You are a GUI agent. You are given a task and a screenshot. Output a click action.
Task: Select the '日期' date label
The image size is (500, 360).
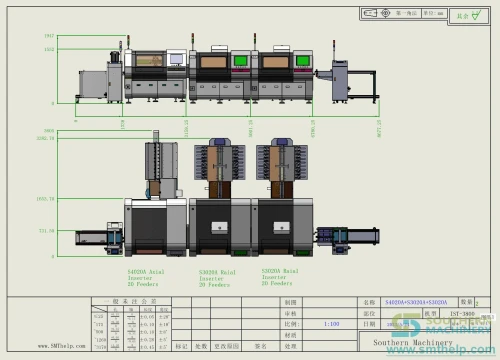tap(369, 324)
